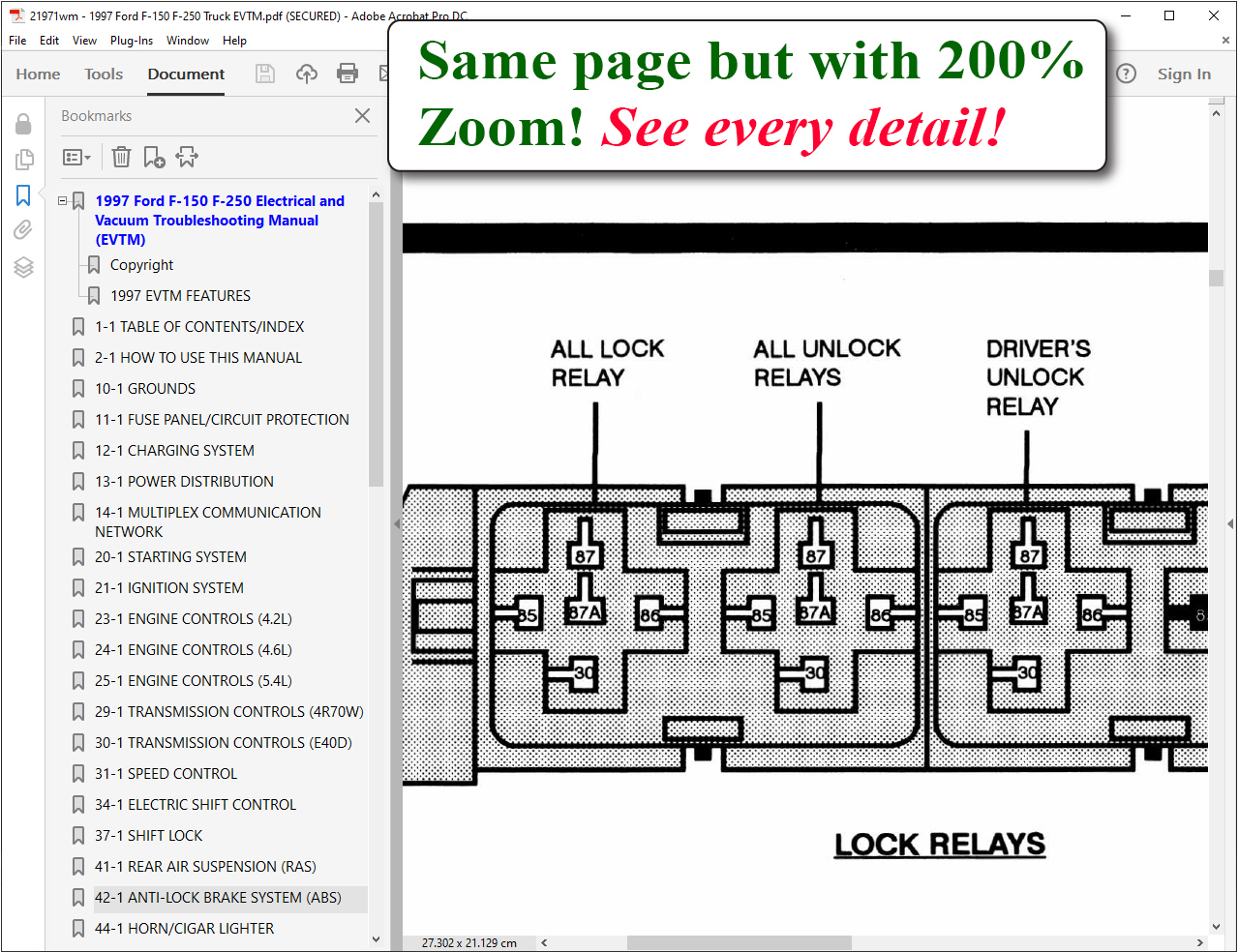
Task: Collapse the navigation pane using left arrow
Action: [x=397, y=523]
